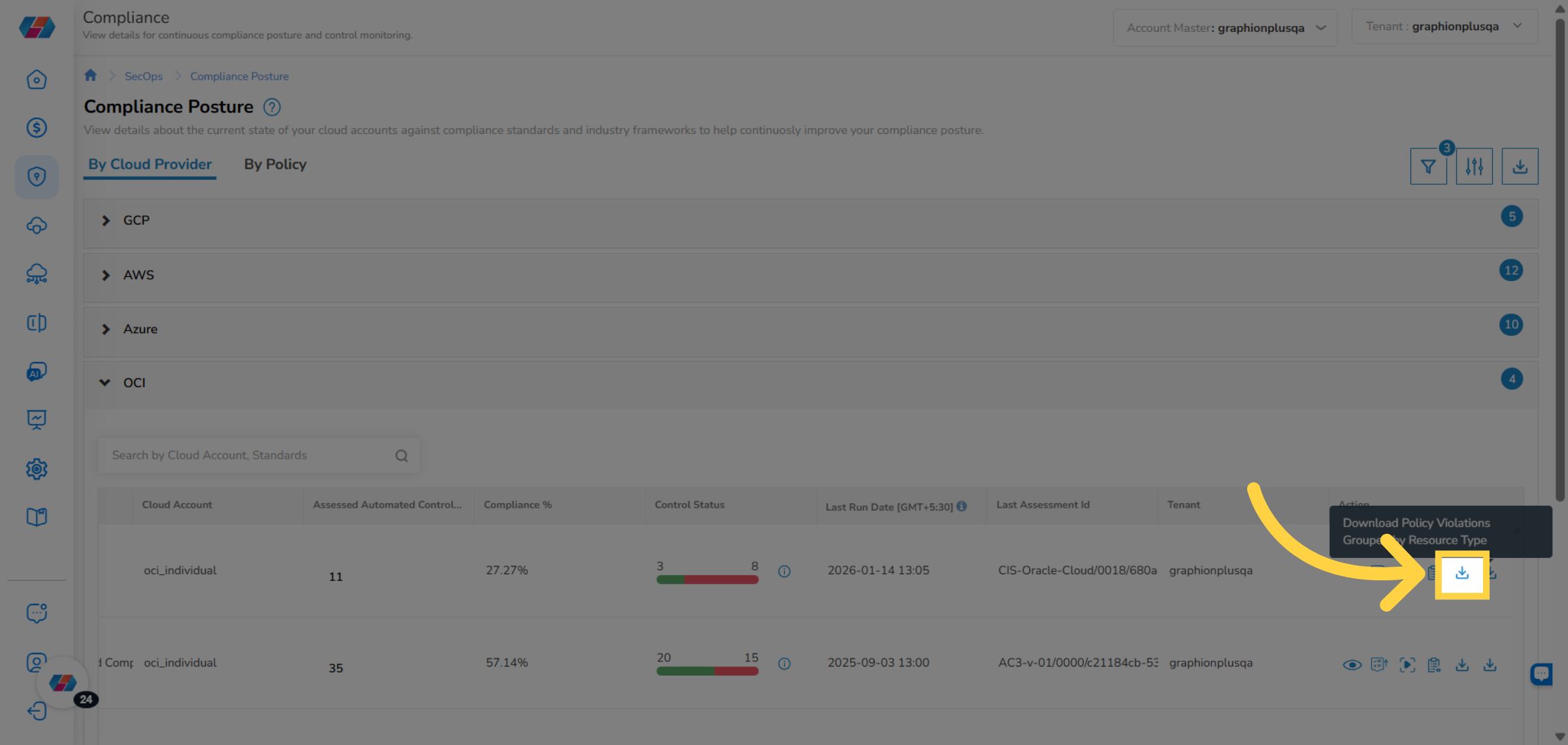Toggle details visibility with the eye icon

tap(1353, 664)
